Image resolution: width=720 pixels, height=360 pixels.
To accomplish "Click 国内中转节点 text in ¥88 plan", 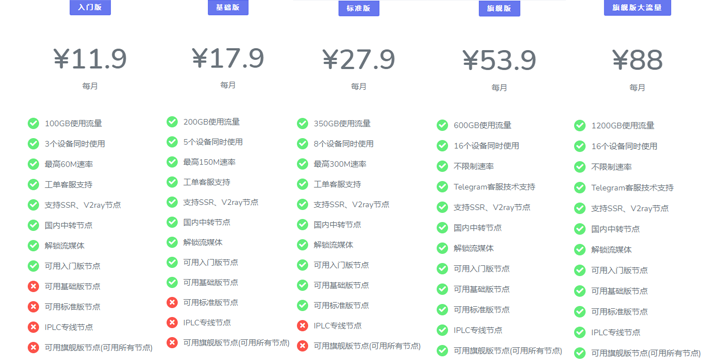I will [x=615, y=229].
